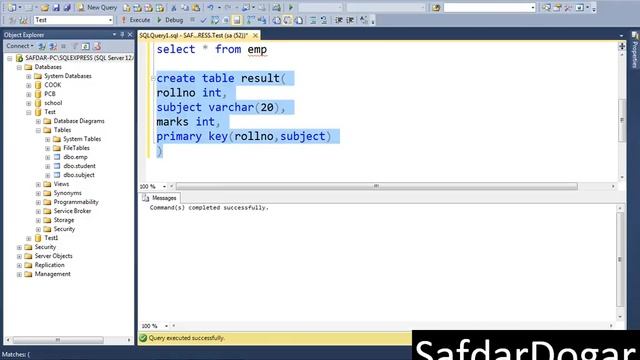Screen dimensions: 640x360
Task: Select the Service Broker folder
Action: coord(72,211)
